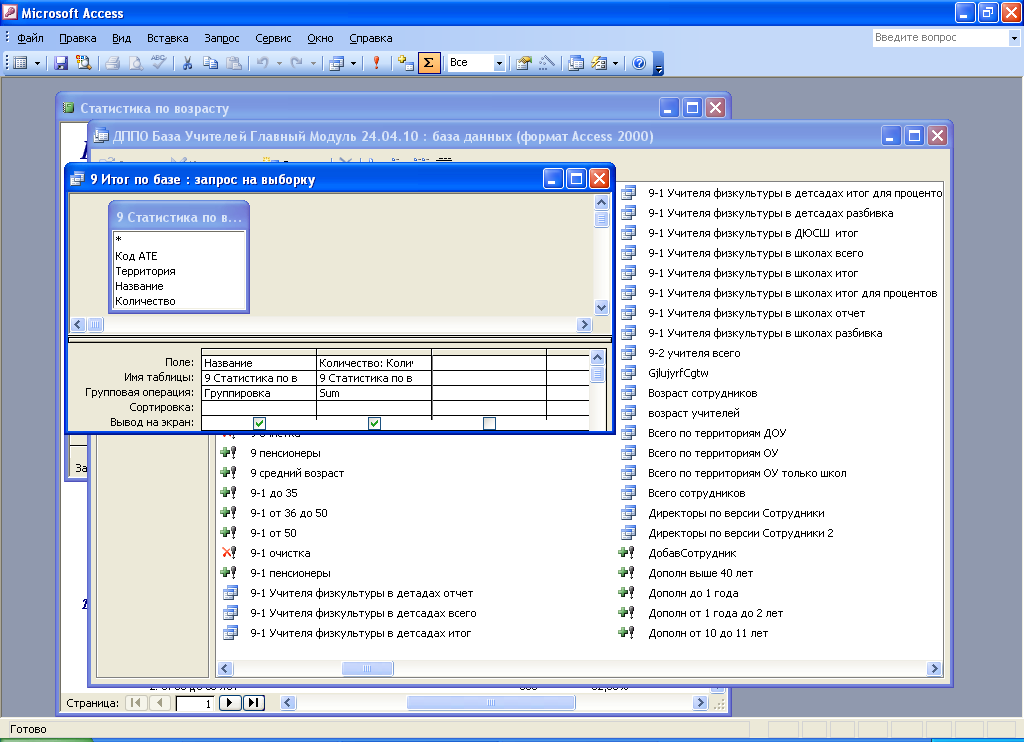Screen dimensions: 1024x742
Task: Click the Undo arrow icon
Action: (263, 63)
